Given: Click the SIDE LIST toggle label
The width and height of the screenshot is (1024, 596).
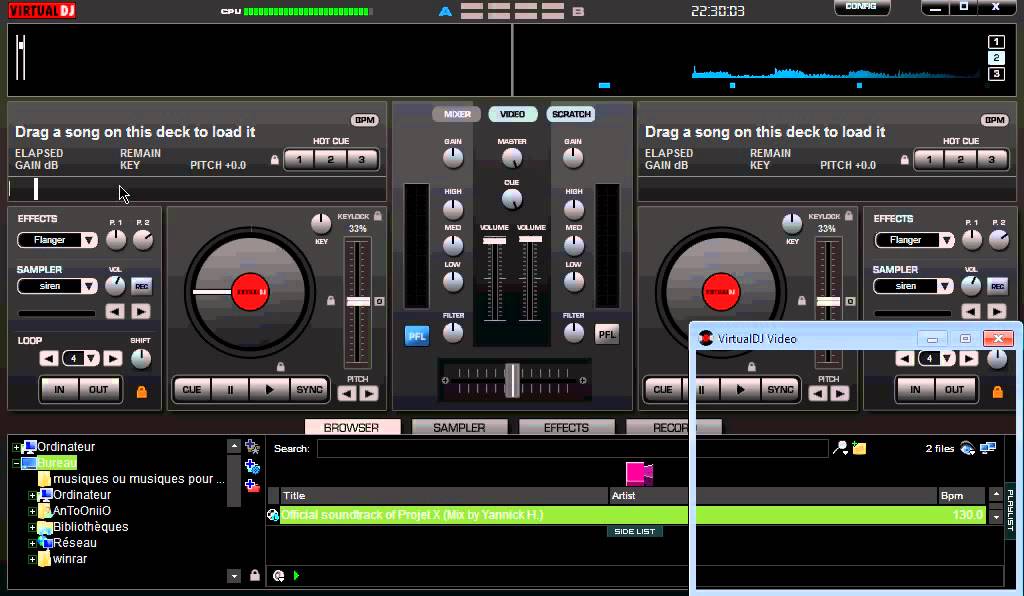Looking at the screenshot, I should 635,531.
